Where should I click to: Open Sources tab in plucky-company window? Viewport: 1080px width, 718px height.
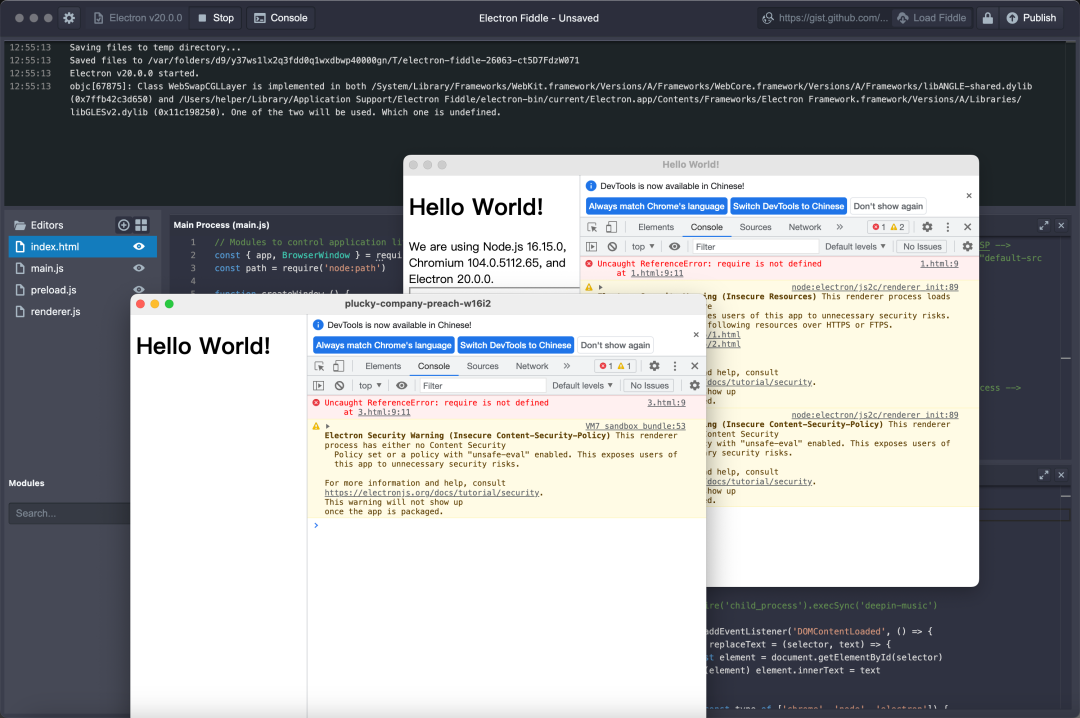pyautogui.click(x=482, y=367)
